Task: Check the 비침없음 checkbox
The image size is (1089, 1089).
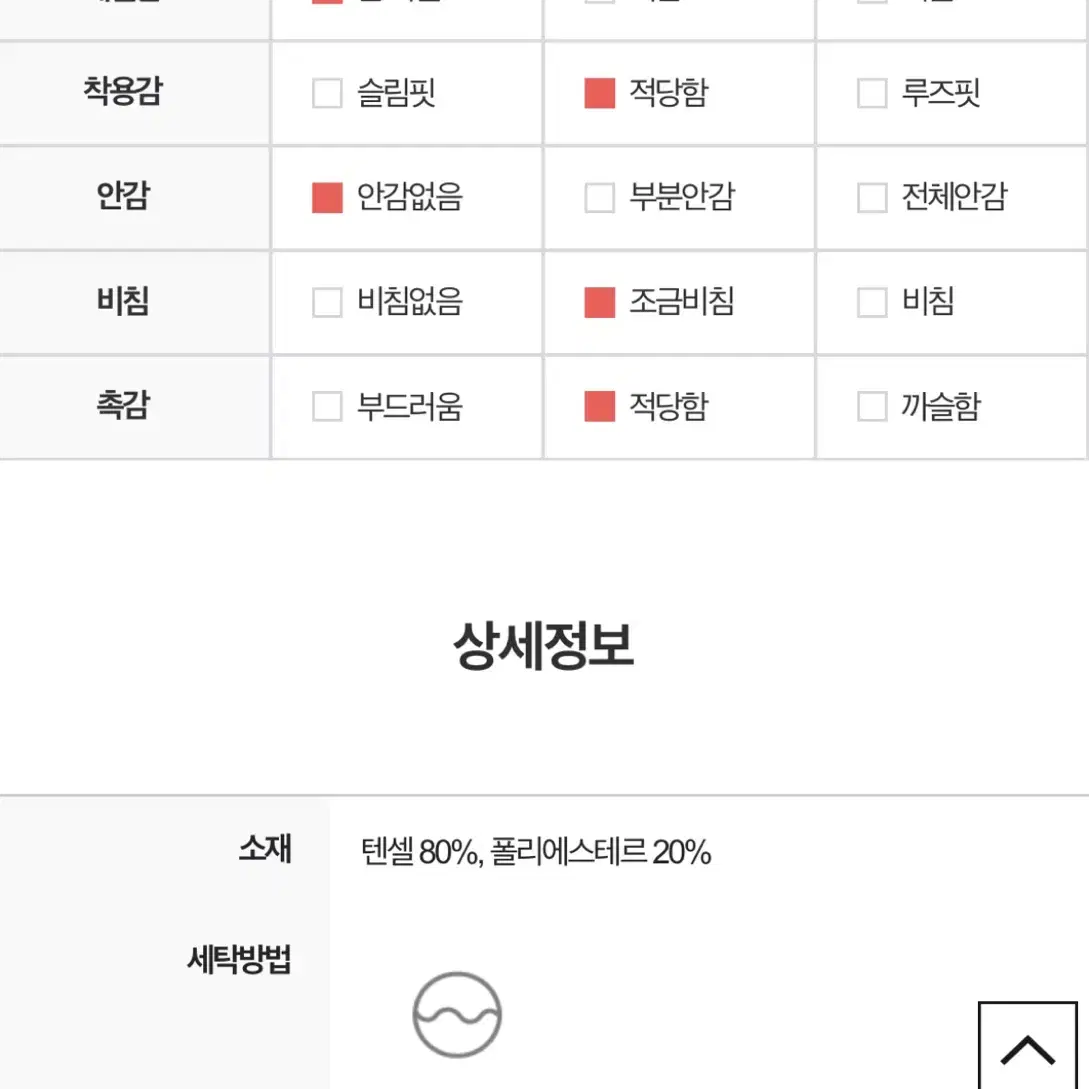Action: tap(327, 302)
